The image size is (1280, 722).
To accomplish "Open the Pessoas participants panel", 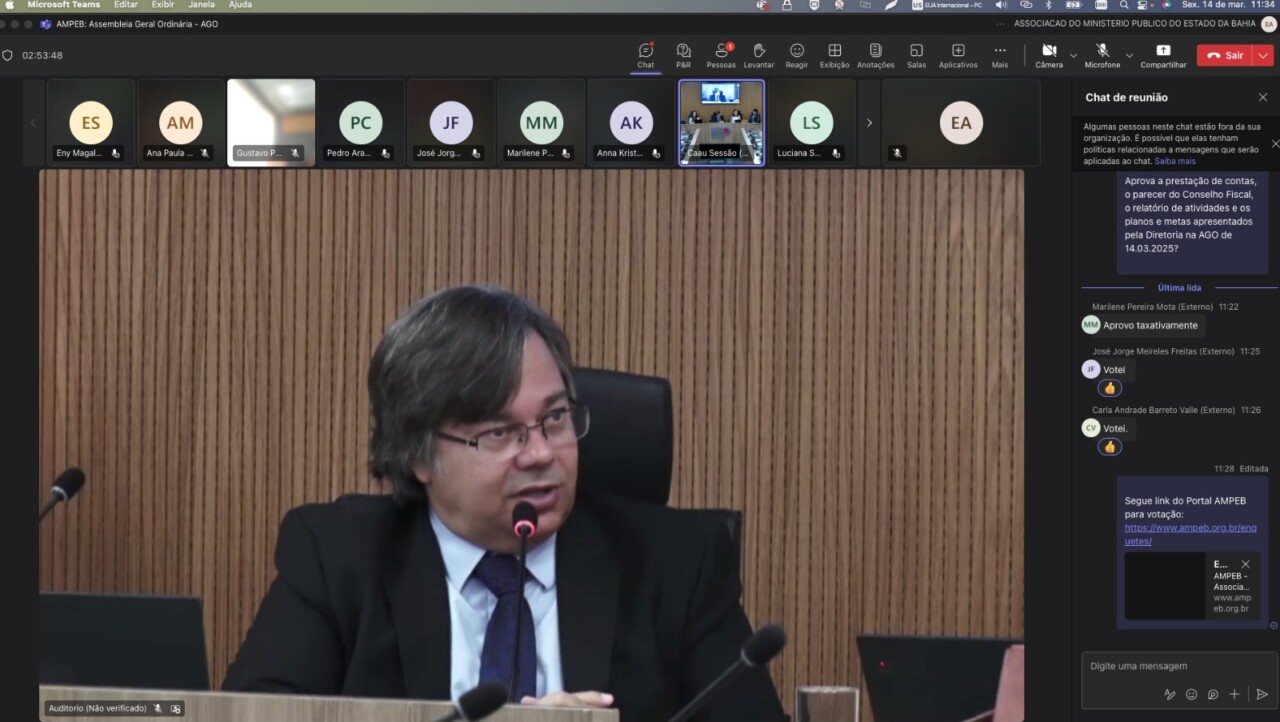I will click(x=720, y=55).
